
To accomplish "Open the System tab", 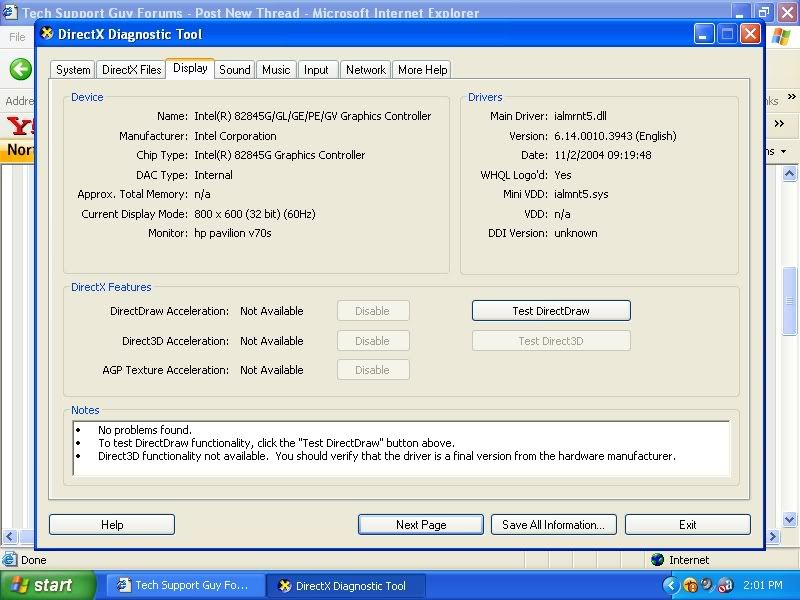I will pyautogui.click(x=73, y=70).
